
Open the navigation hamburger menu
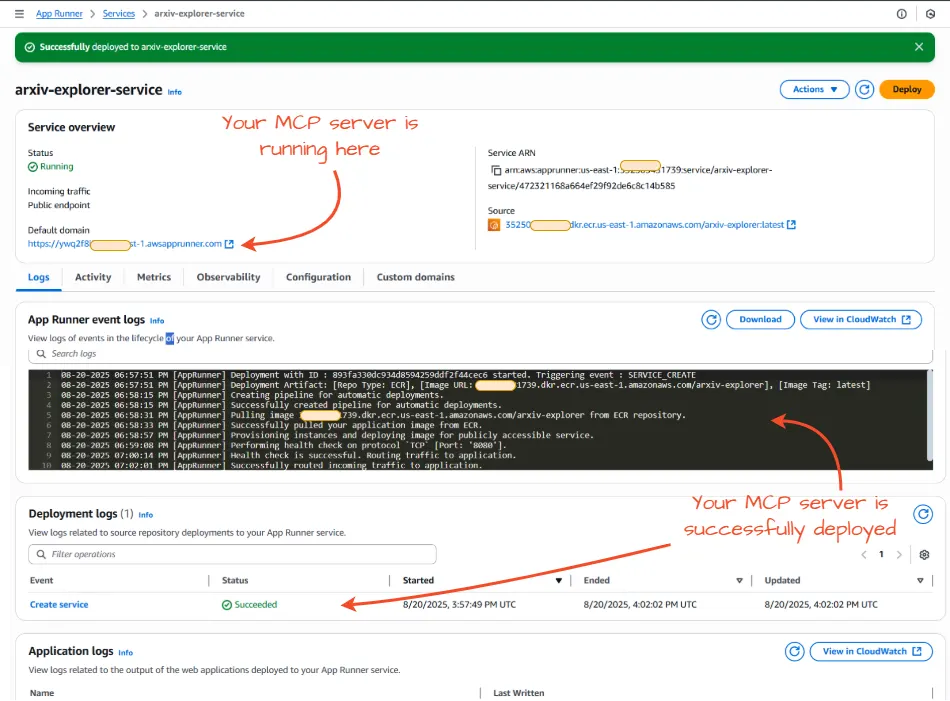17,13
